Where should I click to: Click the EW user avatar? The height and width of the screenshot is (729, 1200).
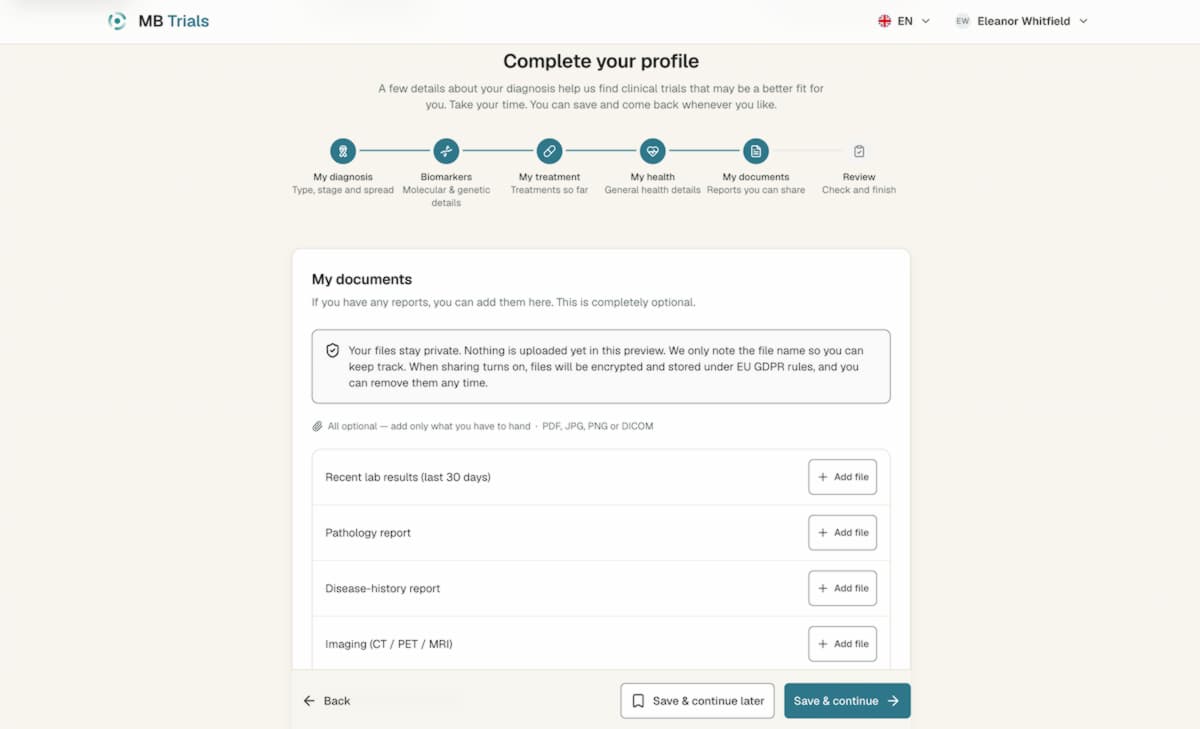pyautogui.click(x=963, y=21)
